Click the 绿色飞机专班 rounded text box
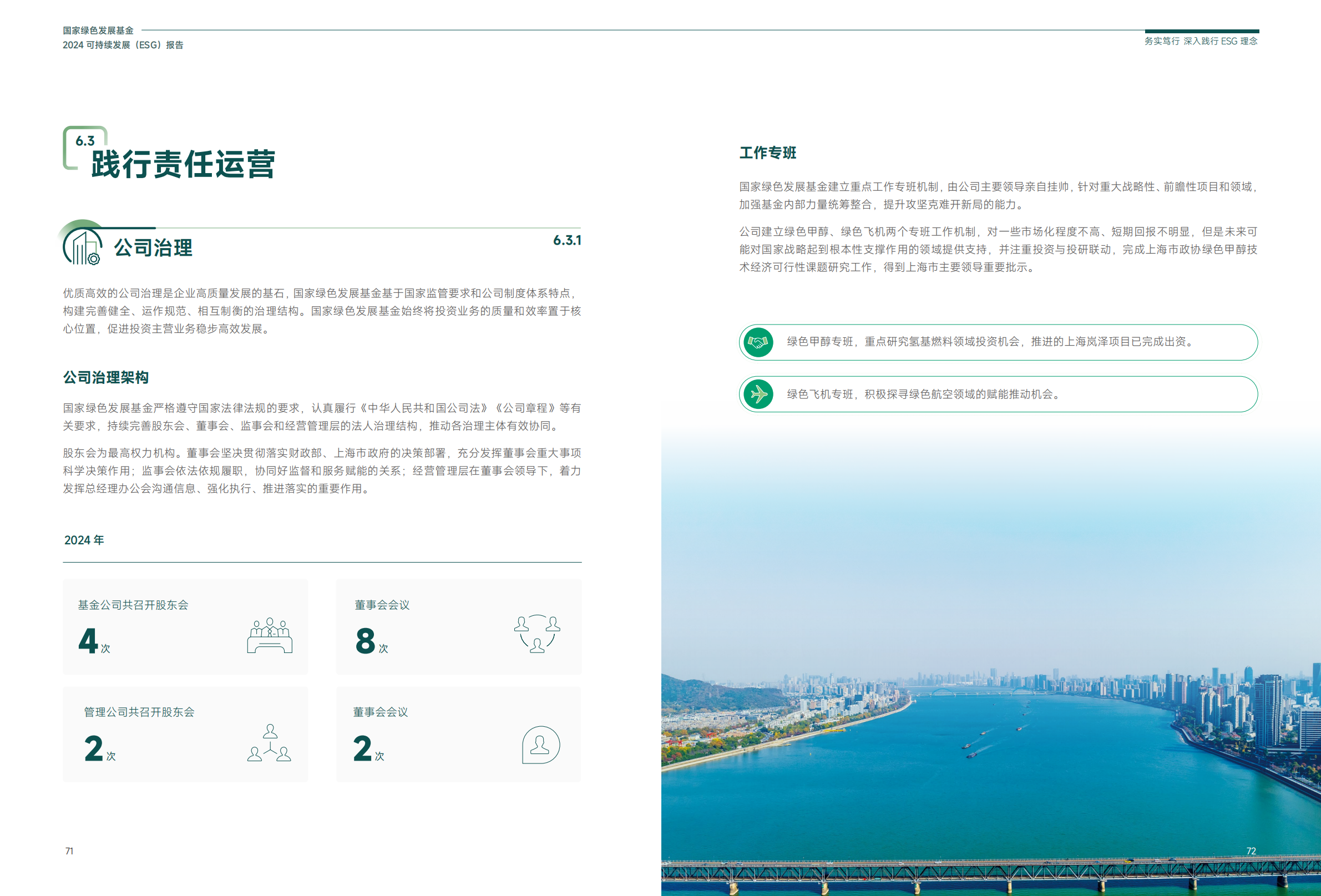The image size is (1321, 896). (998, 394)
